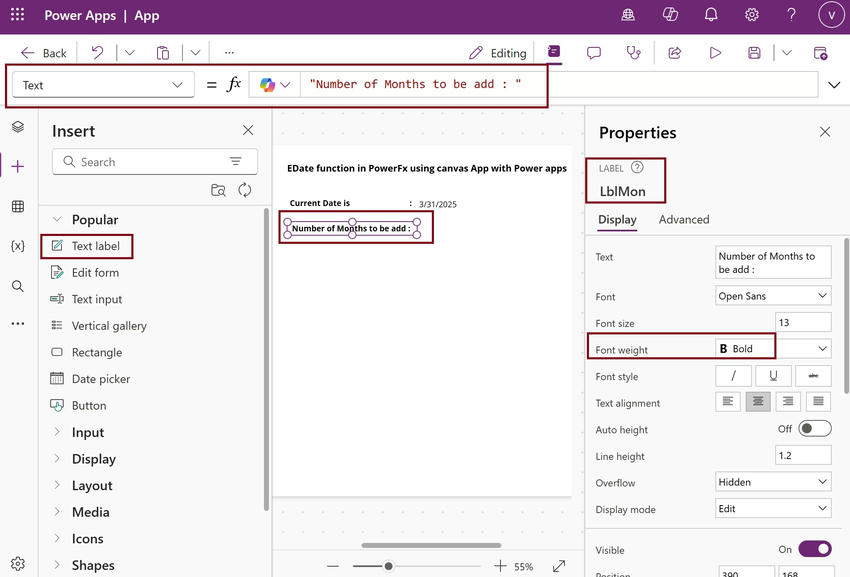The image size is (850, 577).
Task: Toggle the Visible switch
Action: click(814, 549)
